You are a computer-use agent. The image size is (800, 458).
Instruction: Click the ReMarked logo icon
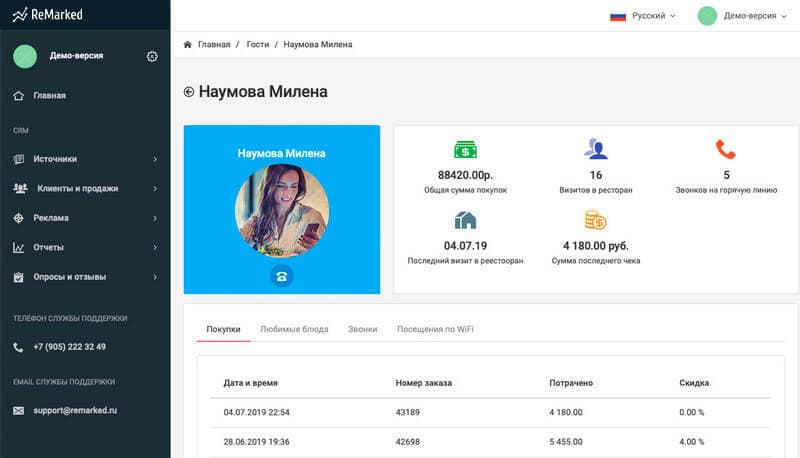20,15
